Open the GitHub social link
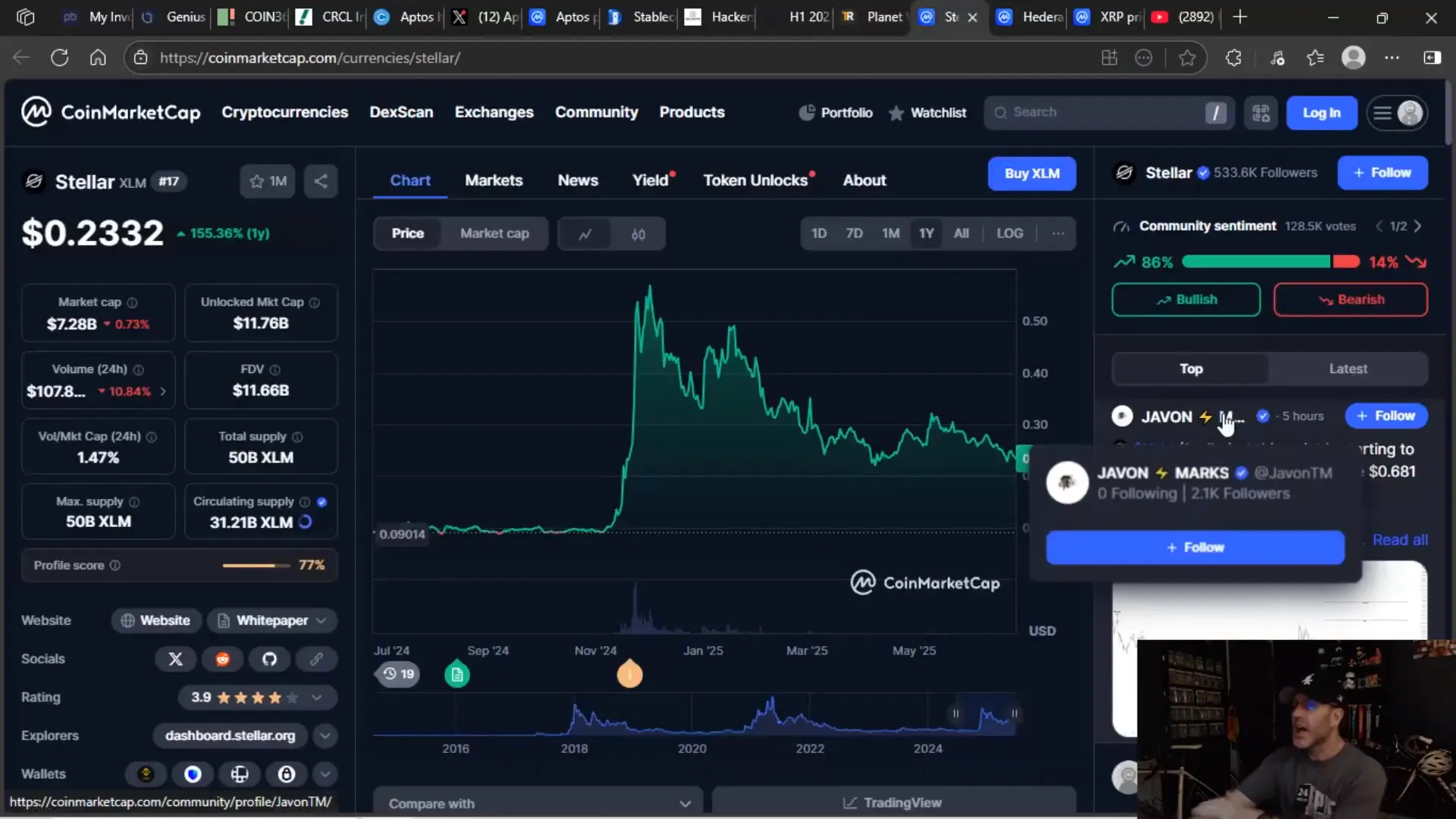The width and height of the screenshot is (1456, 819). pos(269,659)
